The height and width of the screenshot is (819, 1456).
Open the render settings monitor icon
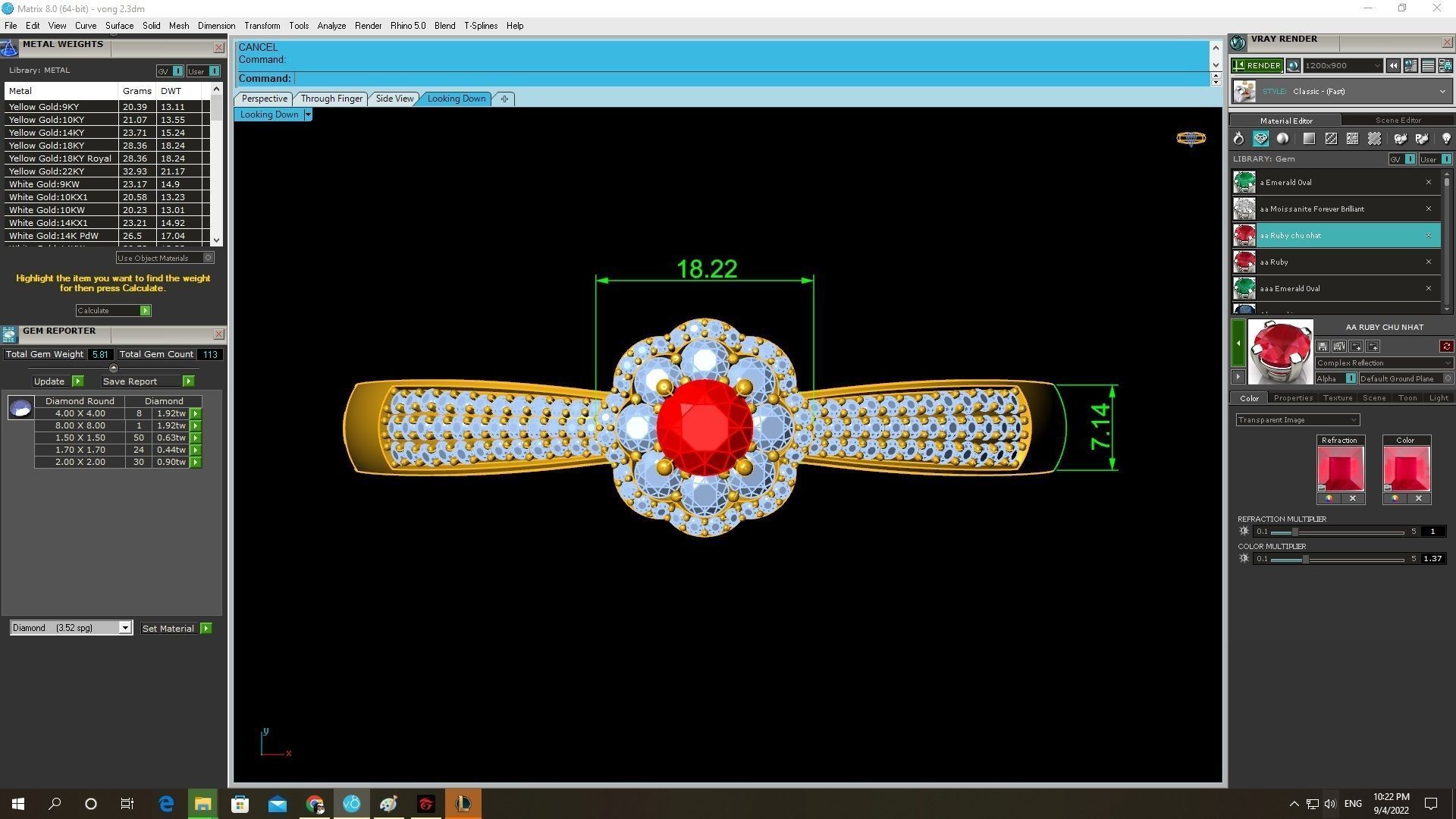pyautogui.click(x=1410, y=66)
